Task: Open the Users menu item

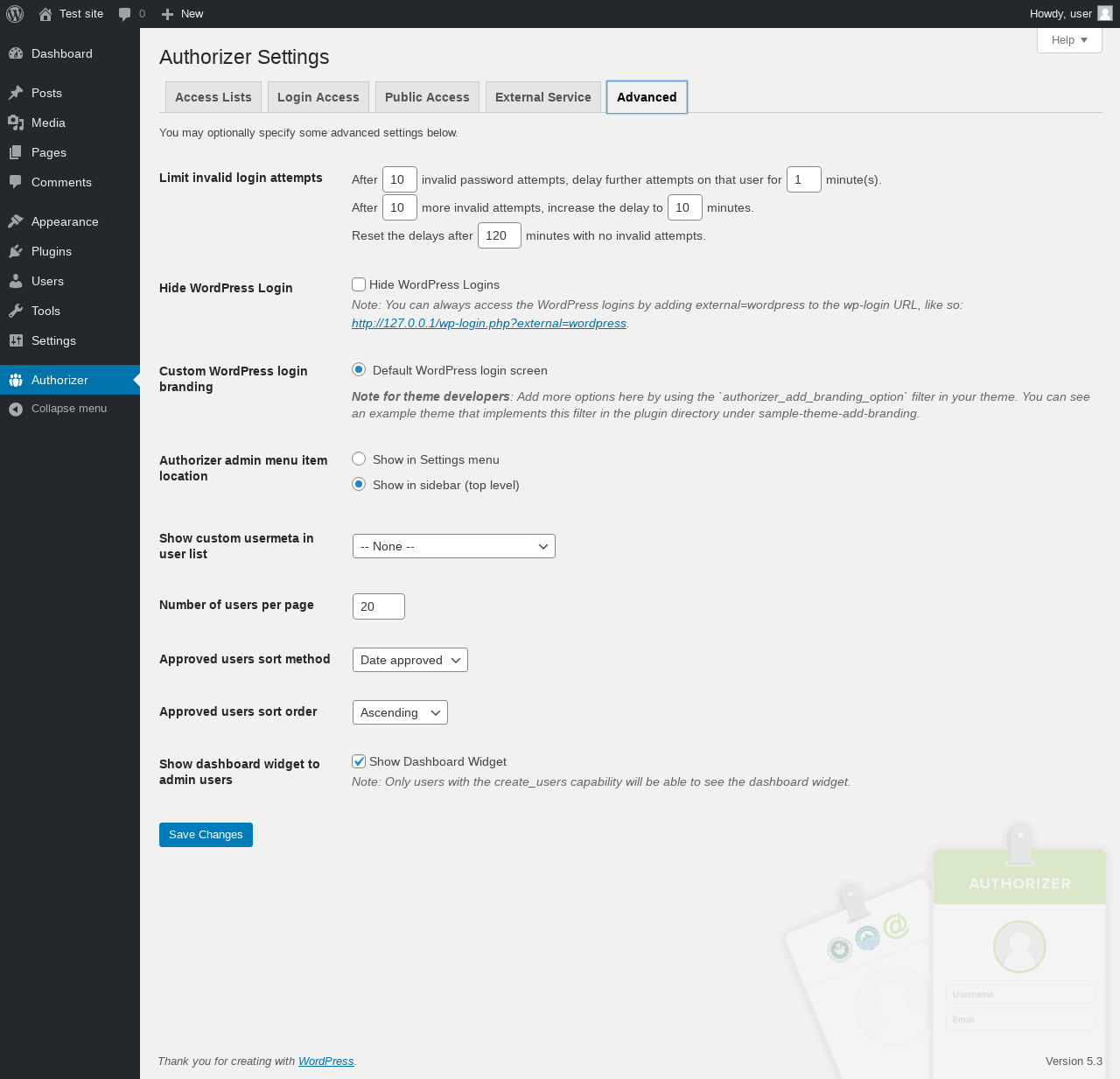Action: (70, 281)
